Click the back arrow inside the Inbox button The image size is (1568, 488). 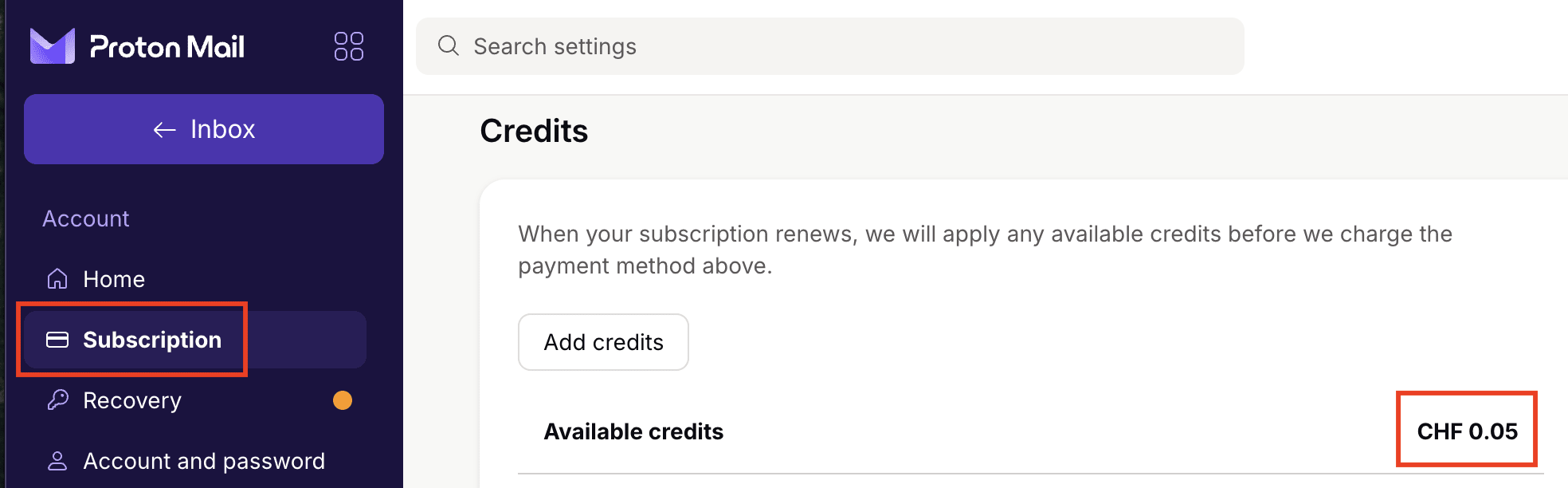pyautogui.click(x=163, y=128)
